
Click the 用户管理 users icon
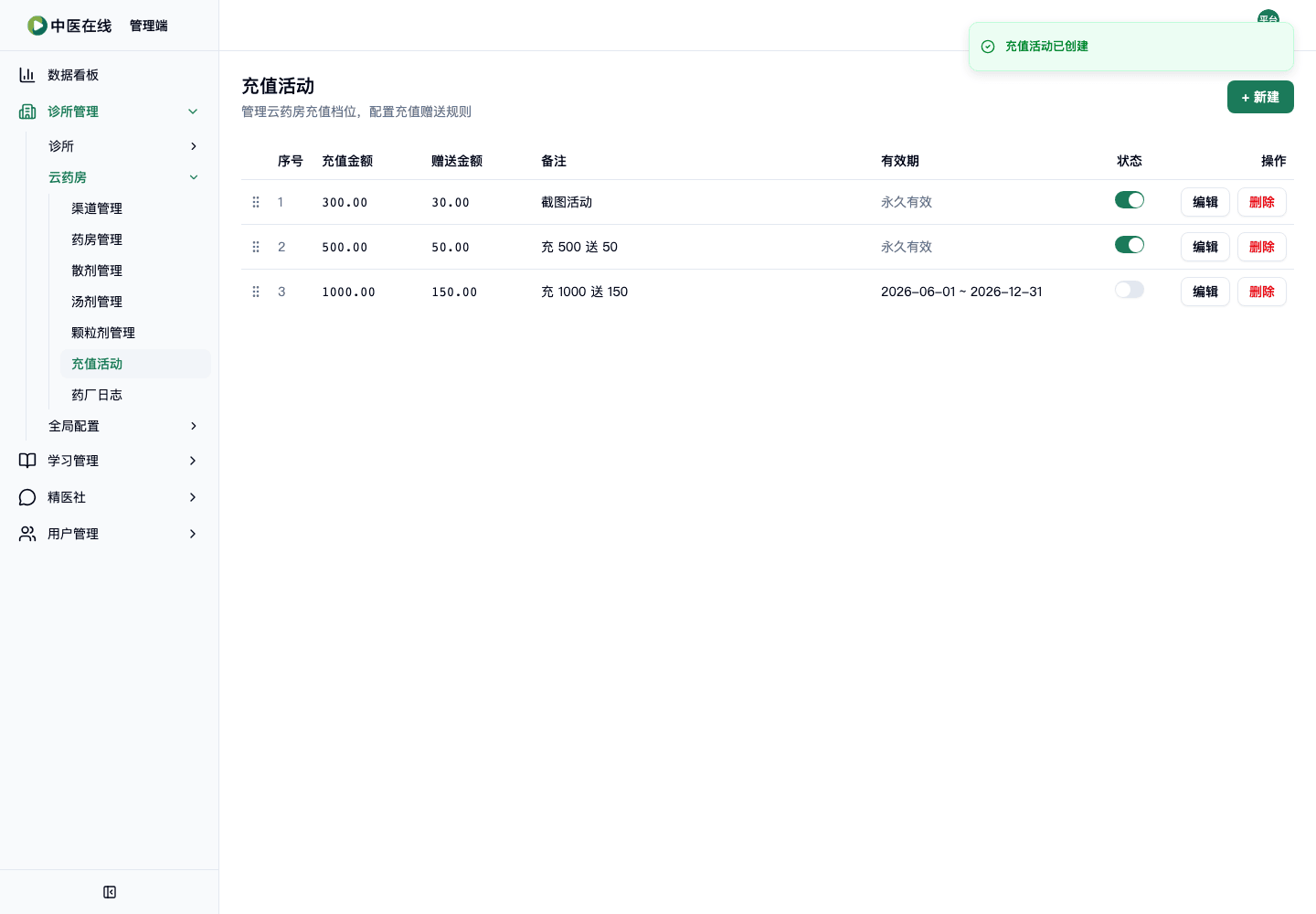pos(27,534)
